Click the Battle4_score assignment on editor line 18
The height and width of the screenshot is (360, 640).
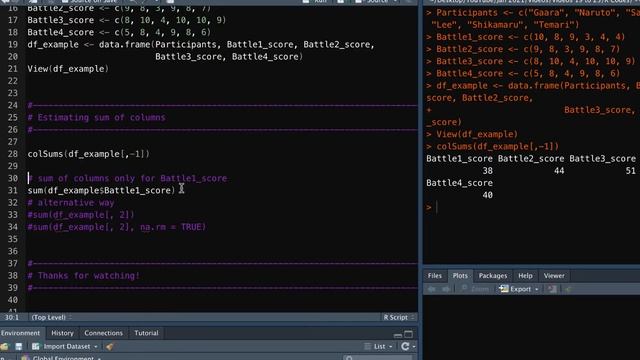click(x=119, y=32)
